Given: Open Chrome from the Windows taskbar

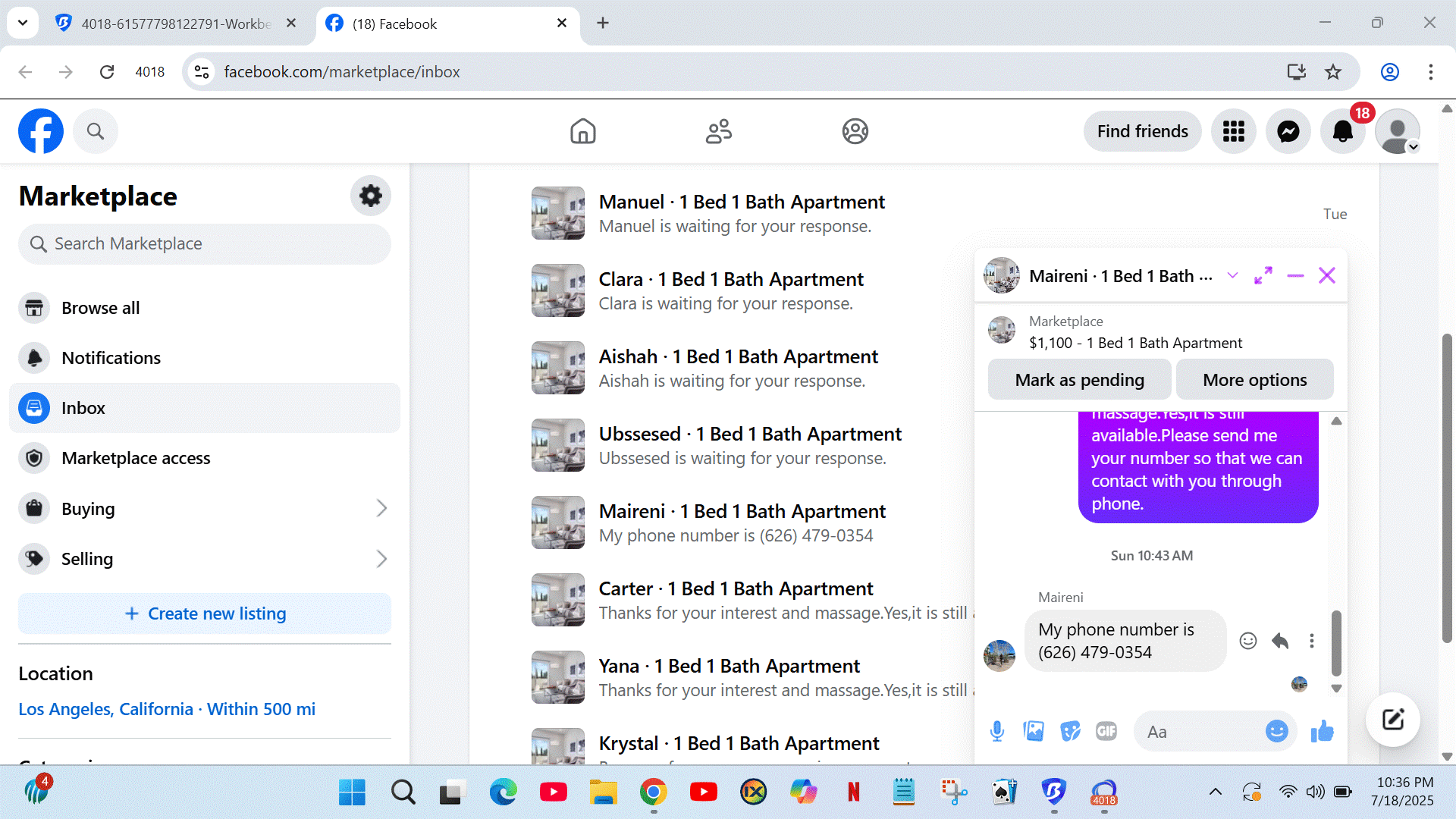Looking at the screenshot, I should 653,792.
